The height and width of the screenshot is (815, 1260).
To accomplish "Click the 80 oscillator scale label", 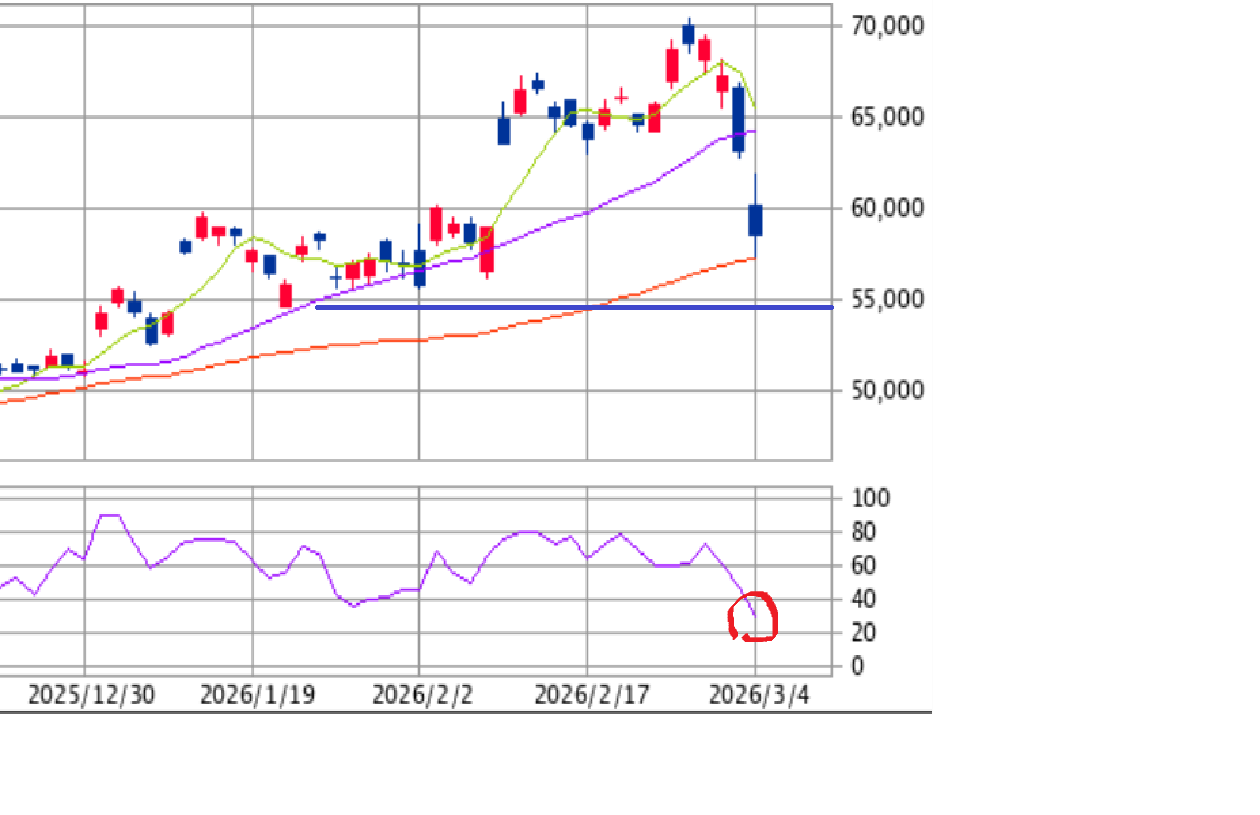I will [x=863, y=532].
